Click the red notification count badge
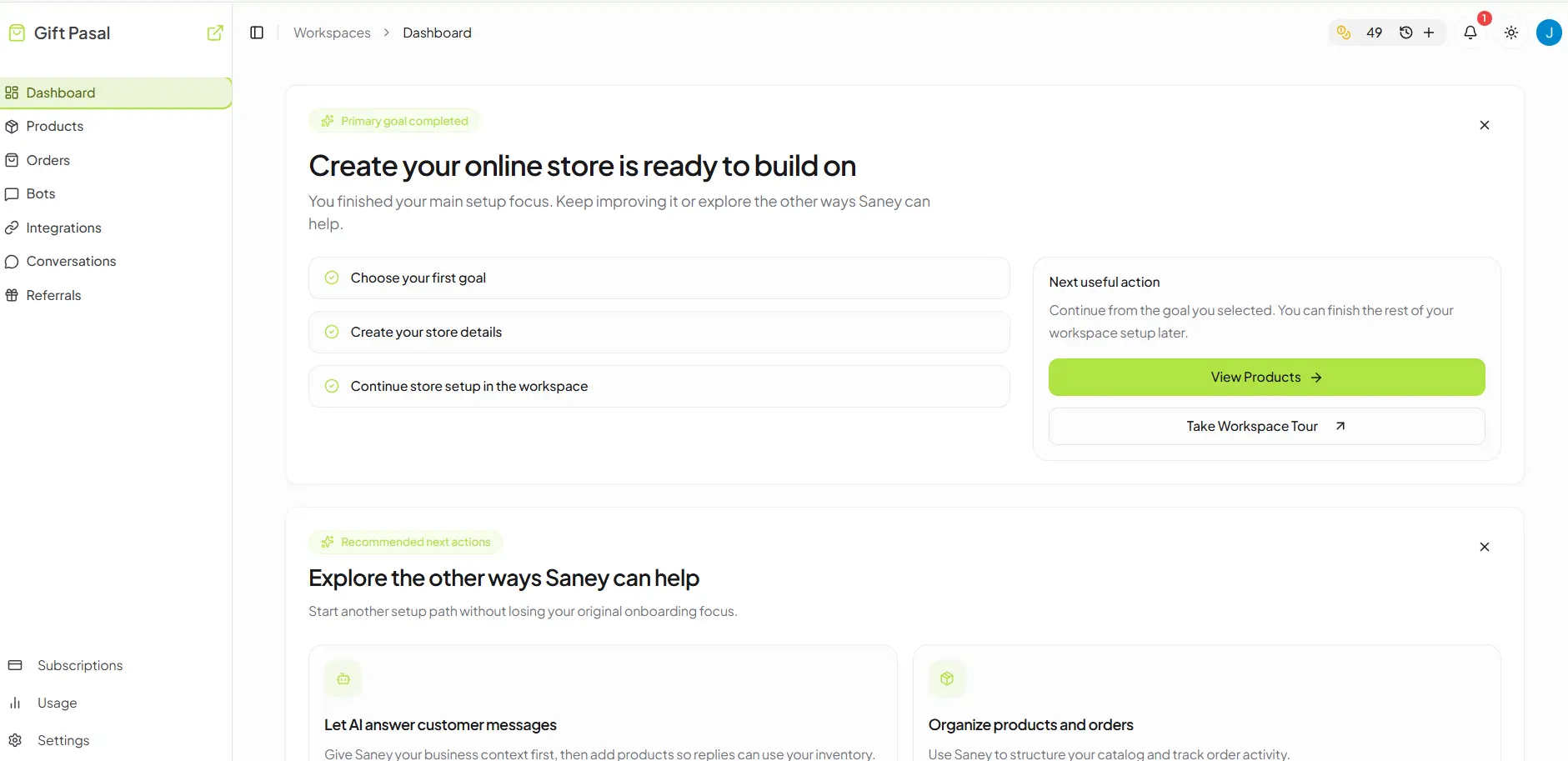Screen dimensions: 1568x761 tap(1484, 18)
